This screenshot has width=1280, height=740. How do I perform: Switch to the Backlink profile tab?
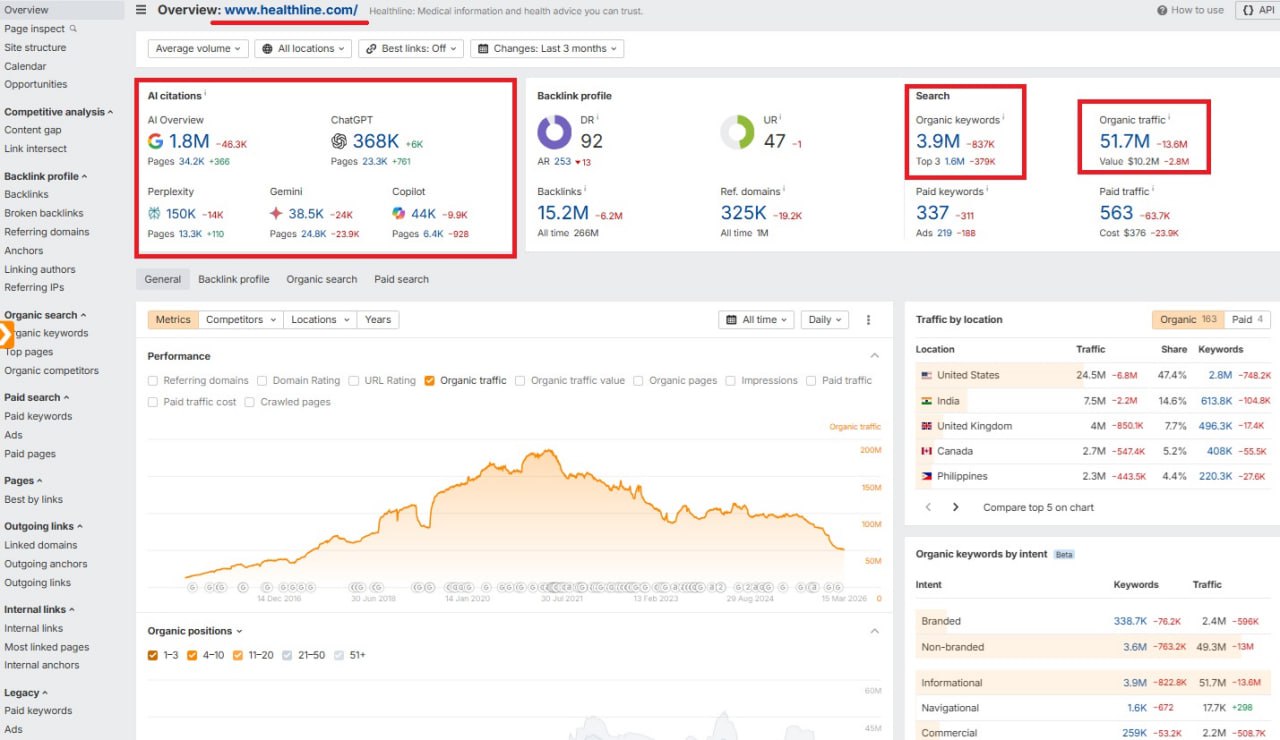pyautogui.click(x=233, y=280)
